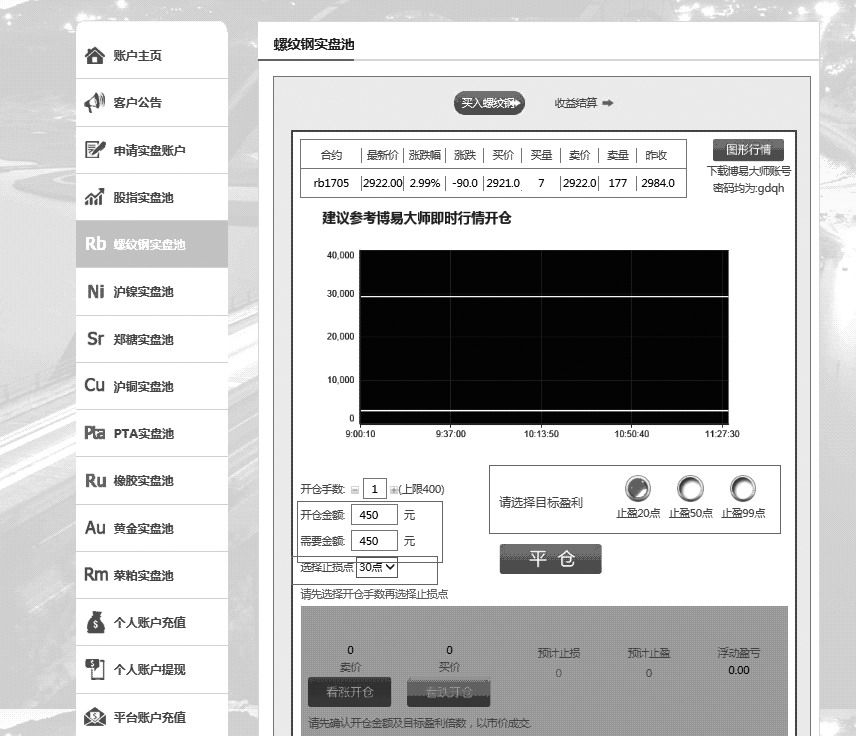Select the 止盈50点 radio option

[690, 488]
